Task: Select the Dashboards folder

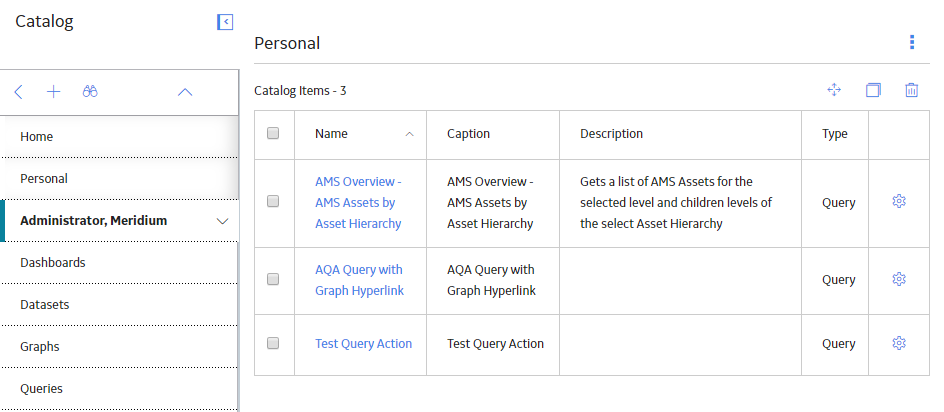Action: point(119,263)
